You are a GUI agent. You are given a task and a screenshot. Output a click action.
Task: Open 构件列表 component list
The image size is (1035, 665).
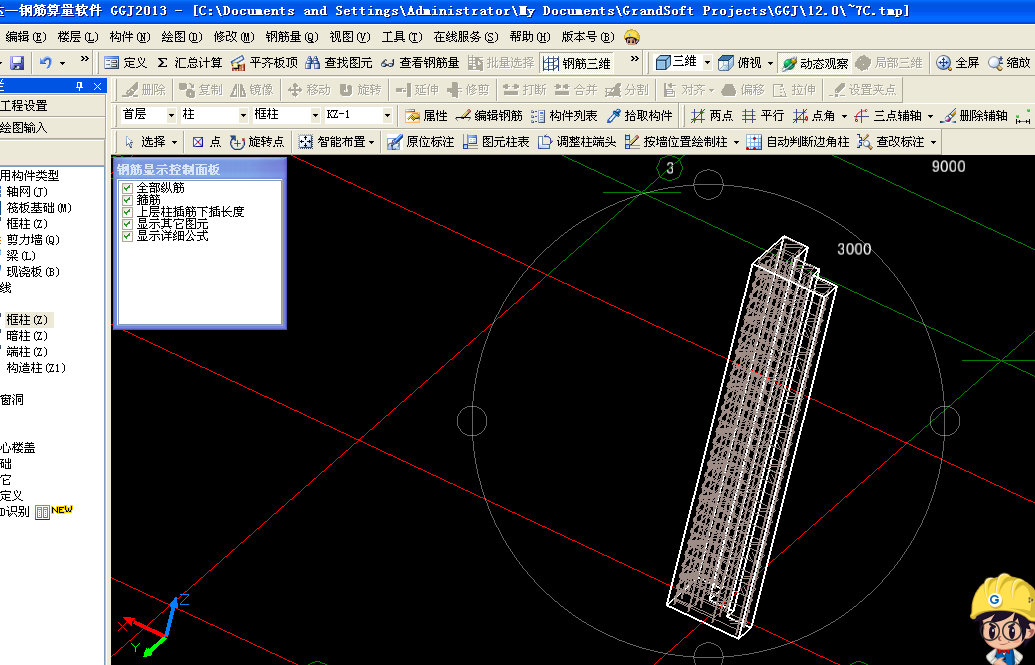click(x=564, y=116)
